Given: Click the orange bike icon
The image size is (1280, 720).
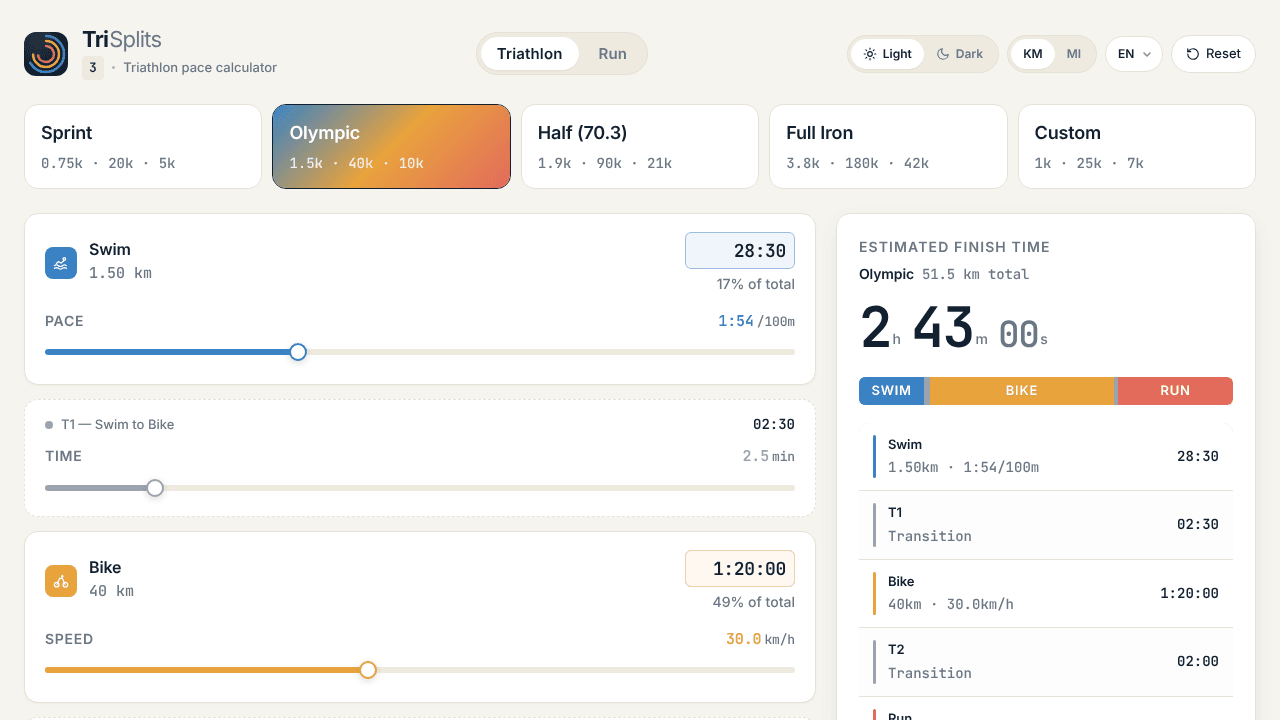Looking at the screenshot, I should point(61,581).
